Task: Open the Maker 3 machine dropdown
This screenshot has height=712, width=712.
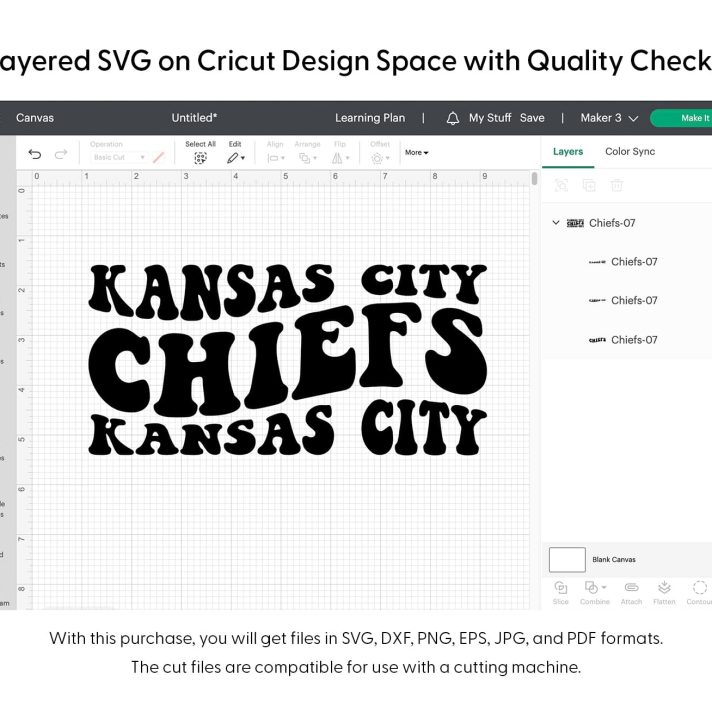Action: pos(609,118)
